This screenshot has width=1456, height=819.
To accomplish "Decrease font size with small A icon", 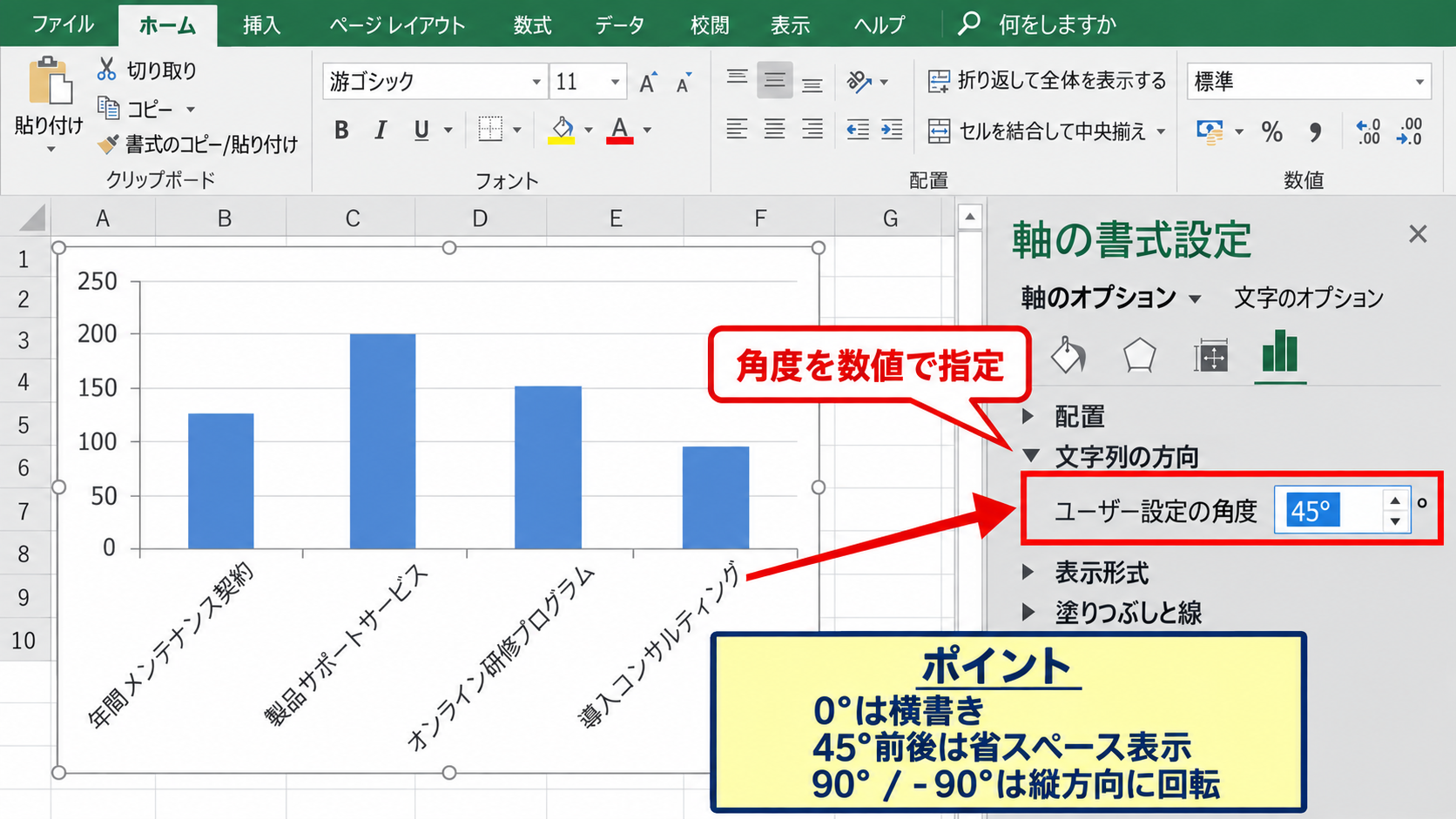I will [684, 82].
